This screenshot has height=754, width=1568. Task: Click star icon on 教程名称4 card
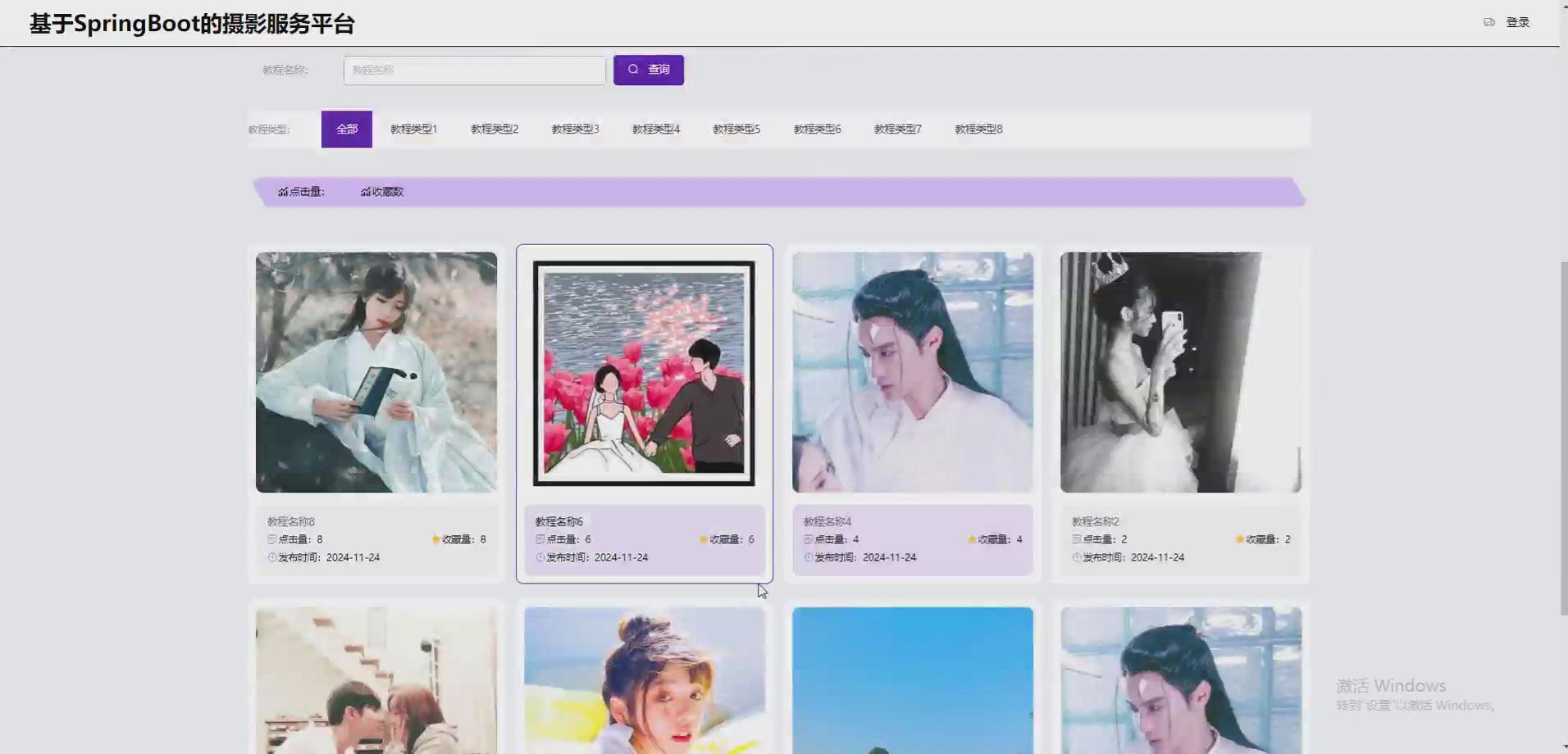pyautogui.click(x=972, y=539)
